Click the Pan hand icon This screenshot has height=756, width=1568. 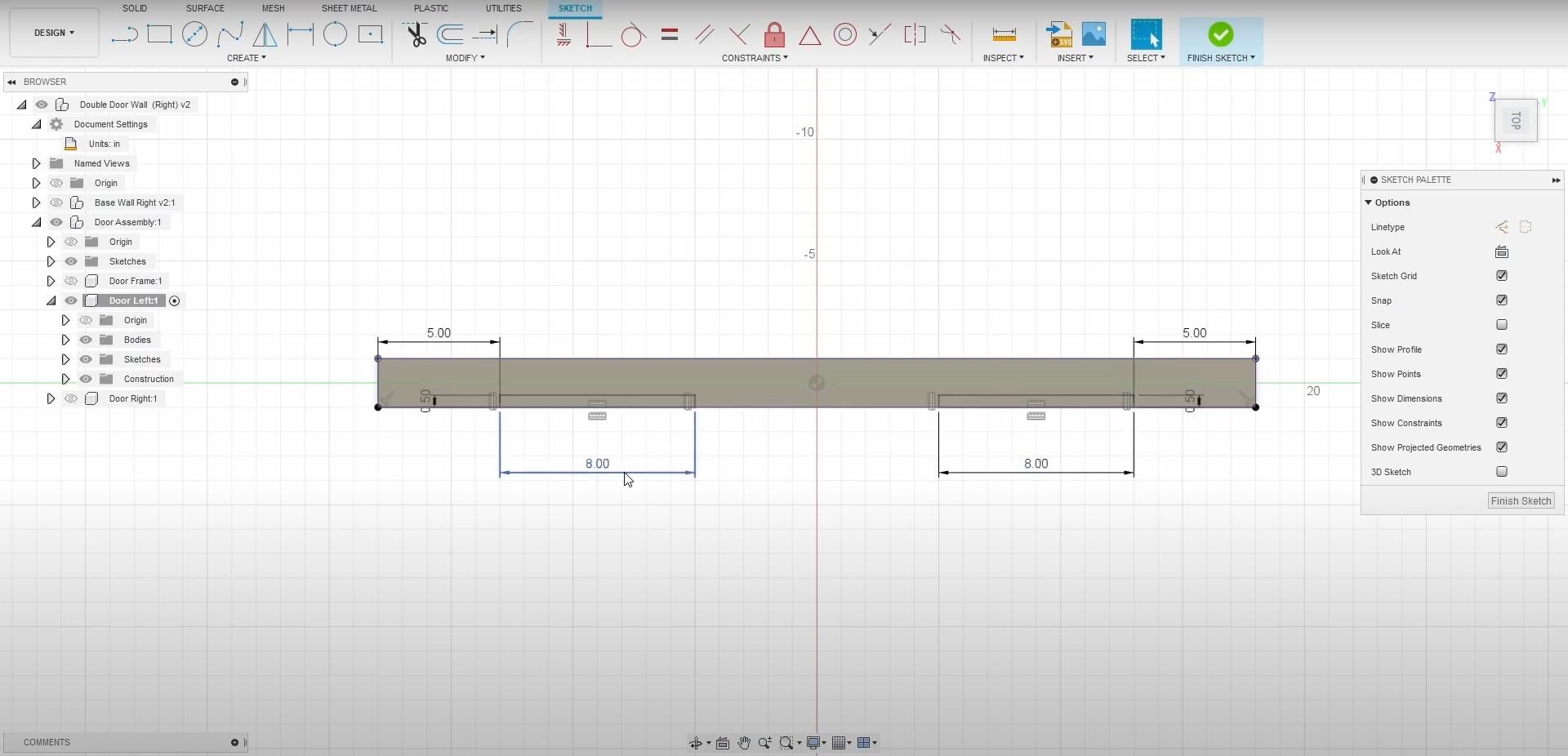pyautogui.click(x=744, y=743)
